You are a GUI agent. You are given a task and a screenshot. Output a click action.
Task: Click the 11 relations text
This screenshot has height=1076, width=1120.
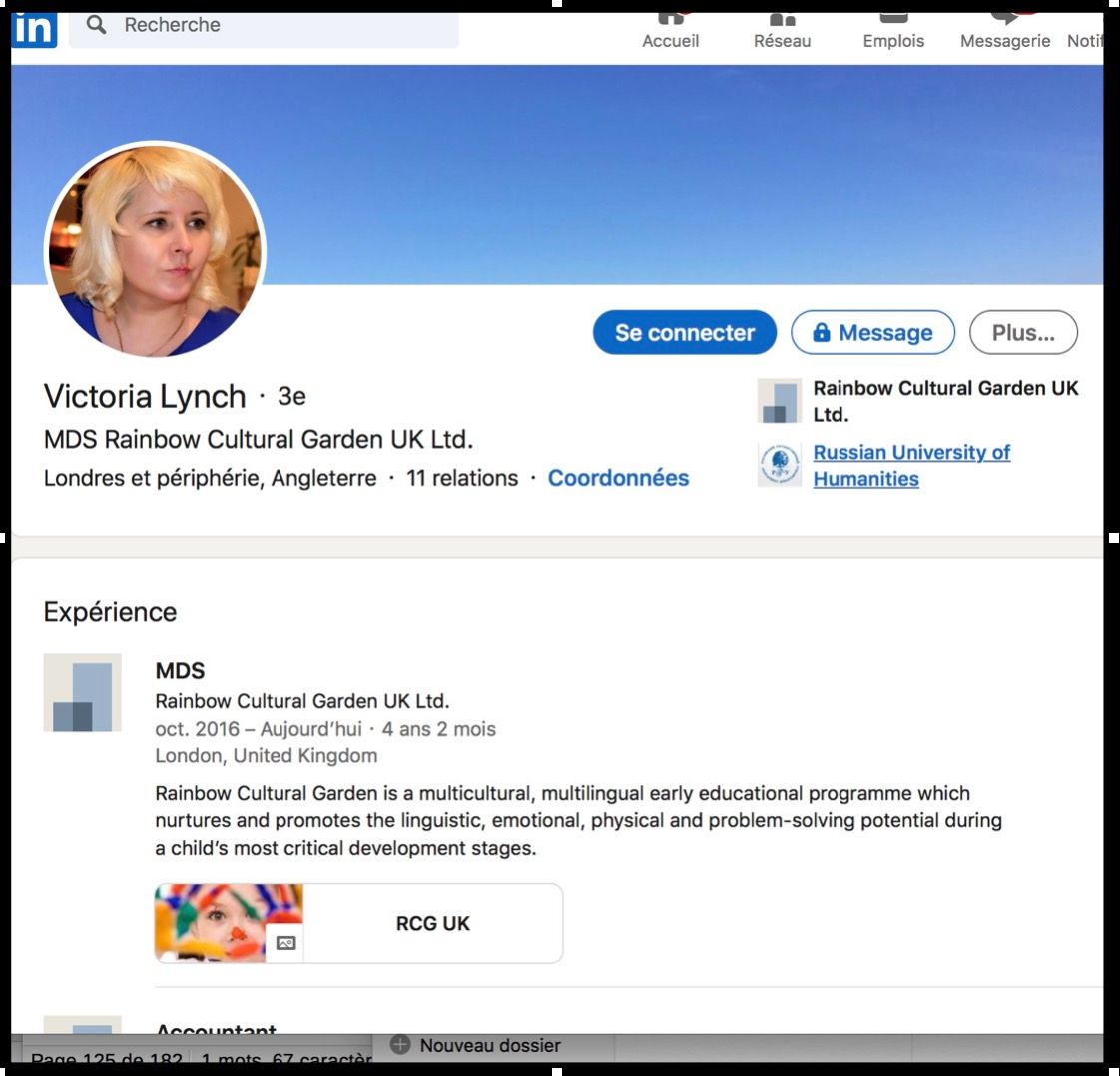point(462,478)
